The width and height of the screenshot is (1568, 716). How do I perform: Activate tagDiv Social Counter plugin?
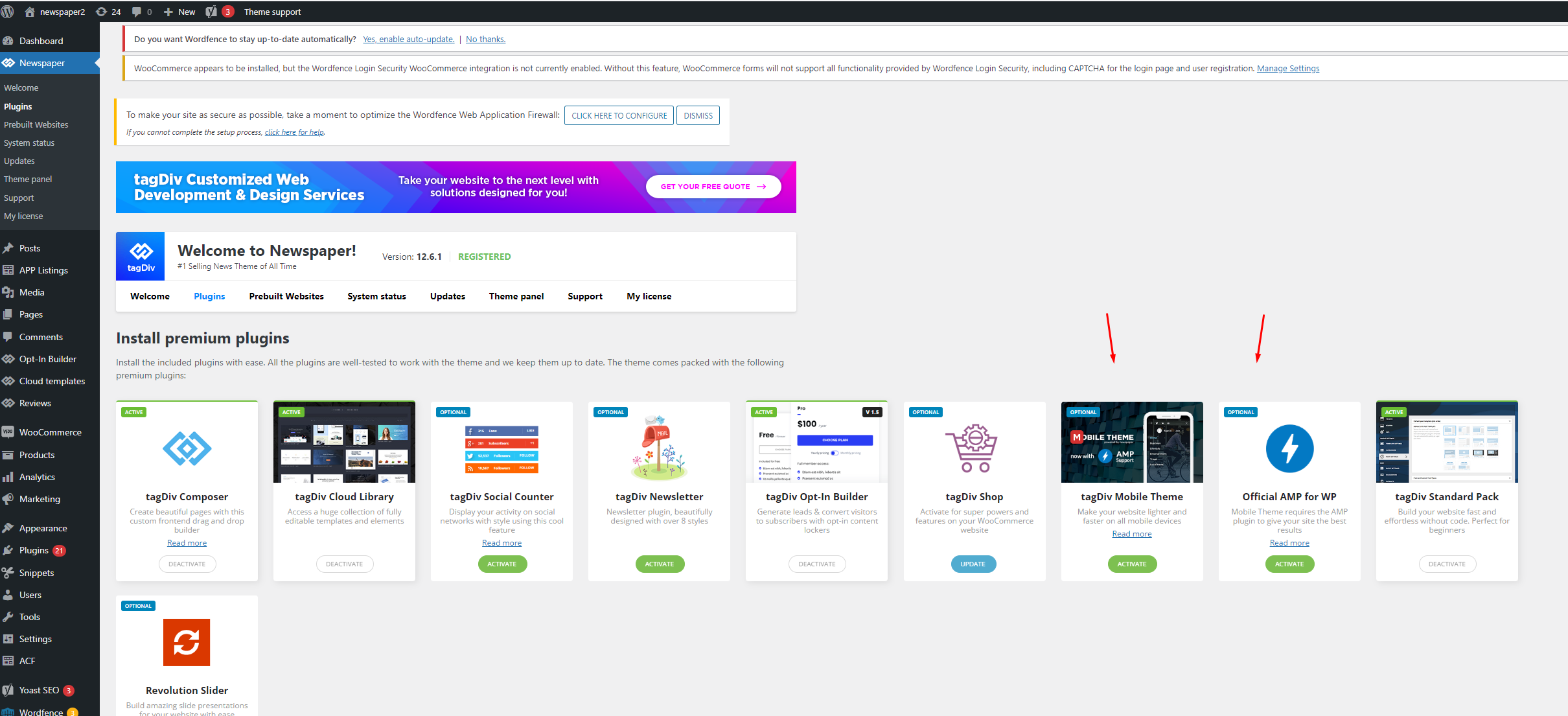[x=502, y=564]
